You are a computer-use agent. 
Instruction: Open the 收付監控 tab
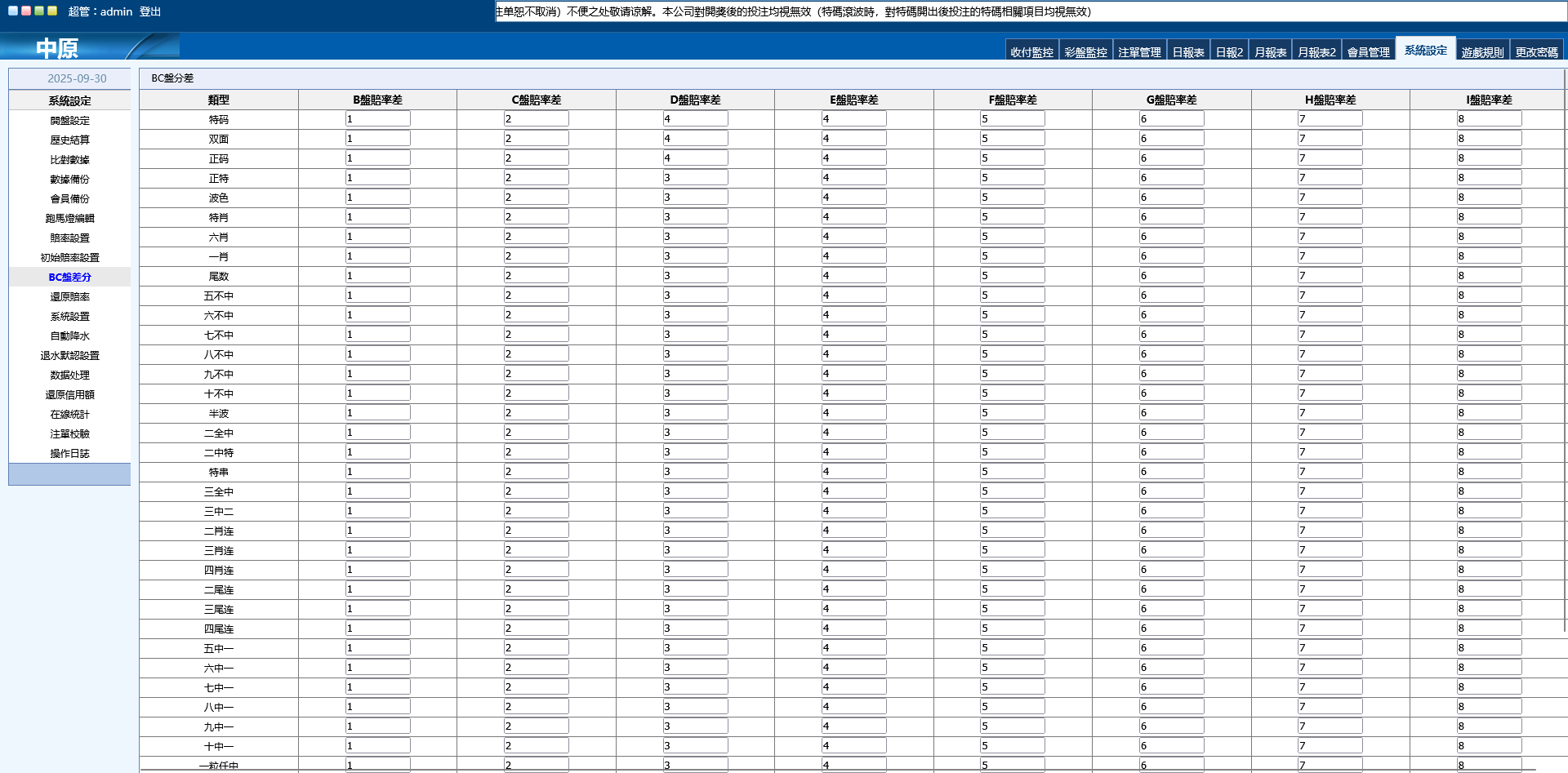pyautogui.click(x=1031, y=52)
